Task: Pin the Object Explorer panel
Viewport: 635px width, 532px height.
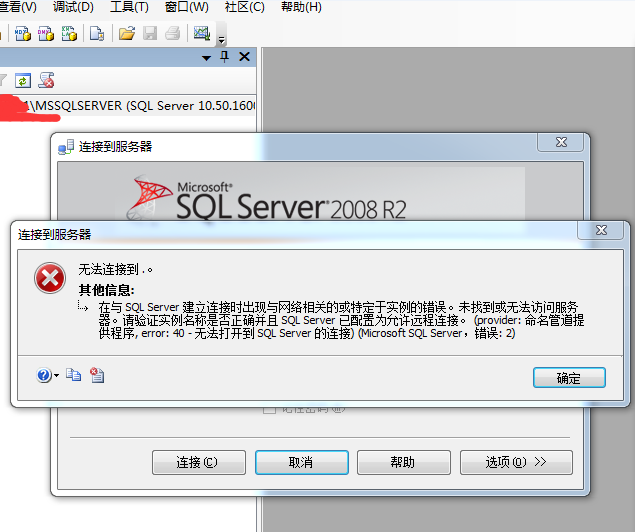Action: (x=224, y=57)
